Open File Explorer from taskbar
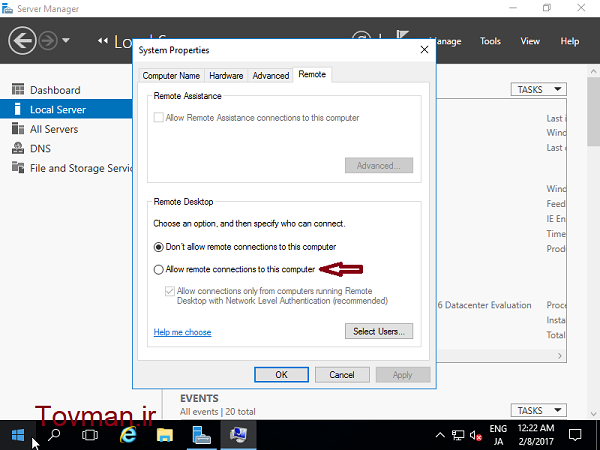 click(165, 435)
